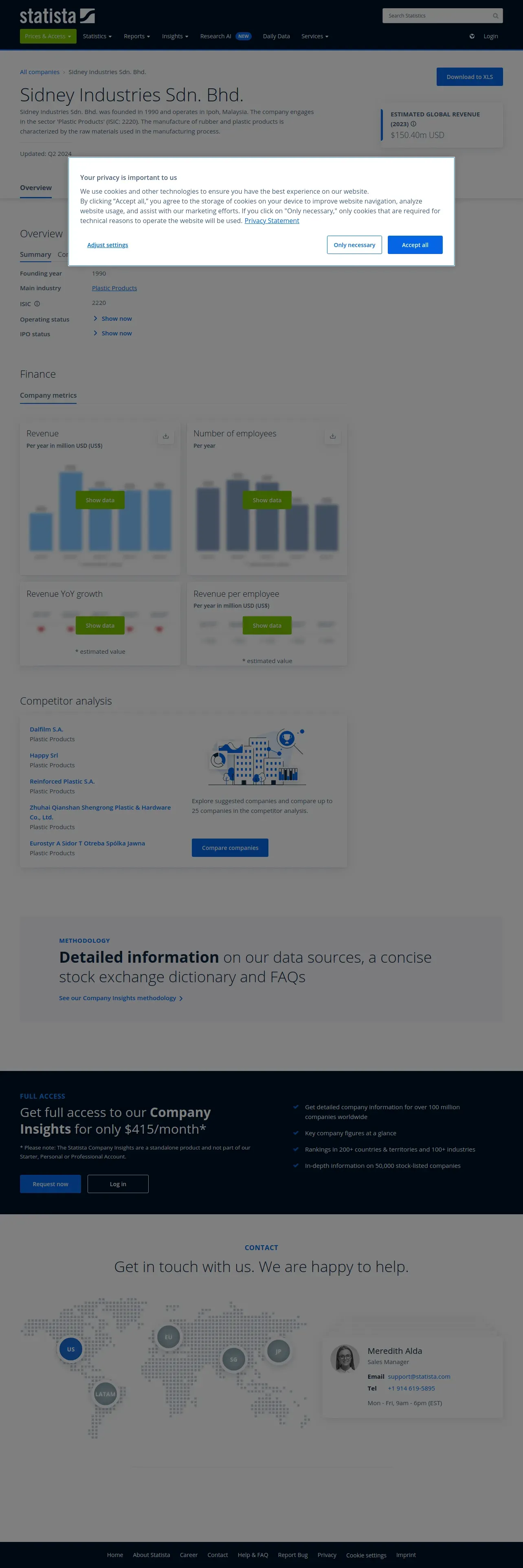523x1568 pixels.
Task: Open the Prices & Access dropdown
Action: (48, 37)
